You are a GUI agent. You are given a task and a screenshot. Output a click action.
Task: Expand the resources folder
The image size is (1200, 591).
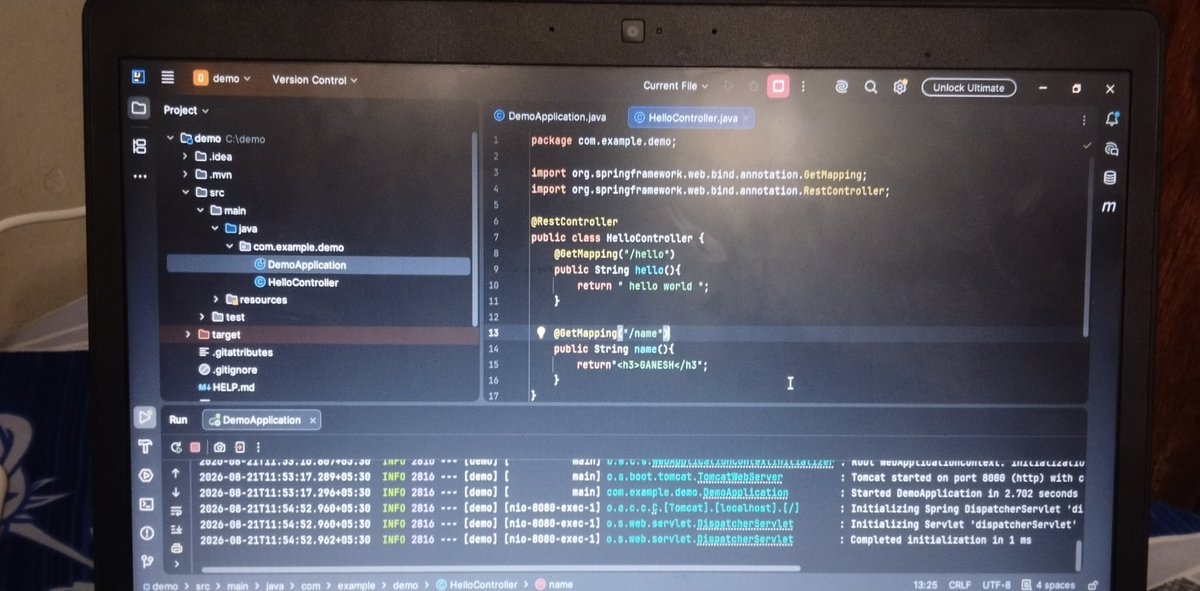216,300
